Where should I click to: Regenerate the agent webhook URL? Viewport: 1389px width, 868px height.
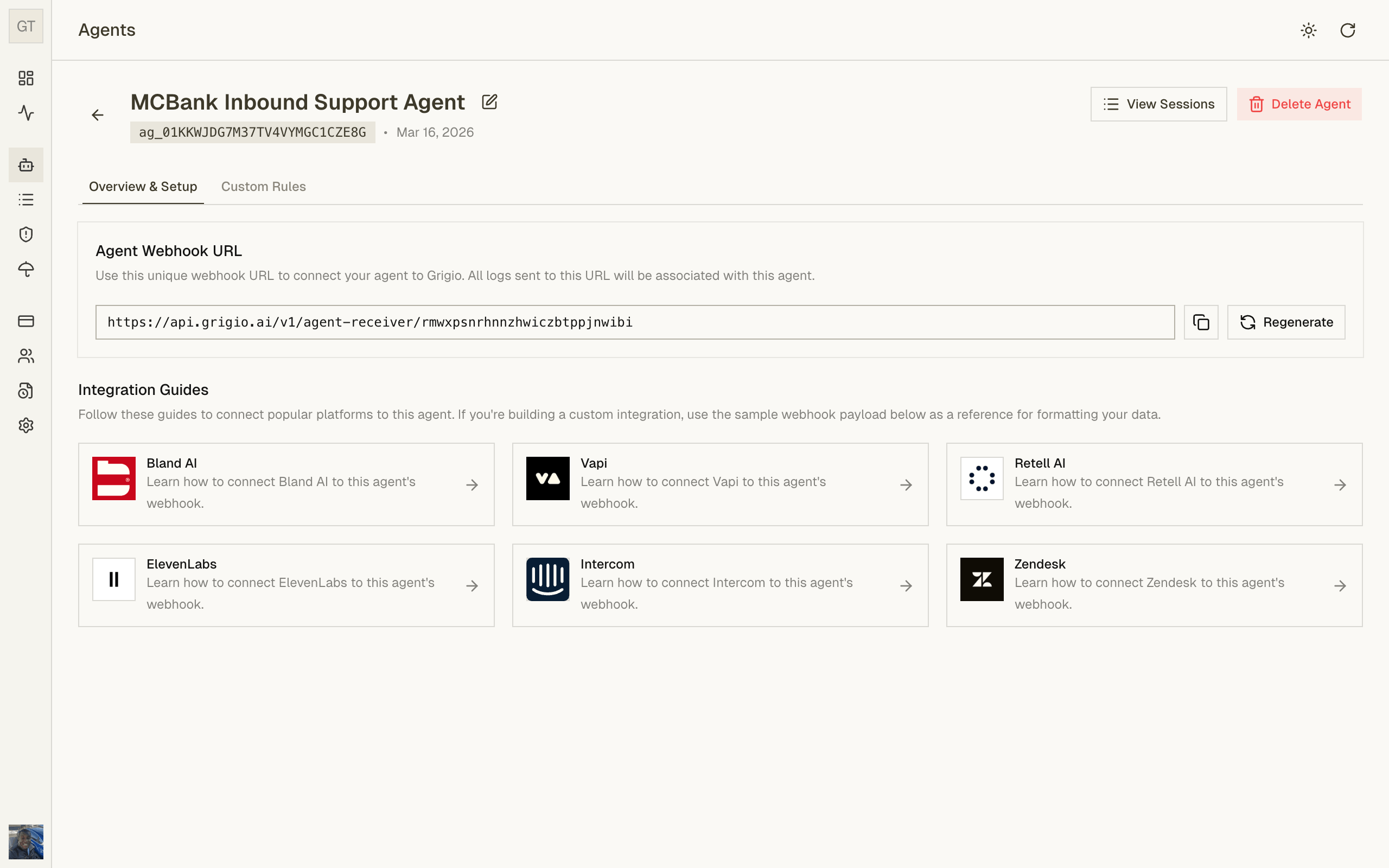tap(1286, 322)
